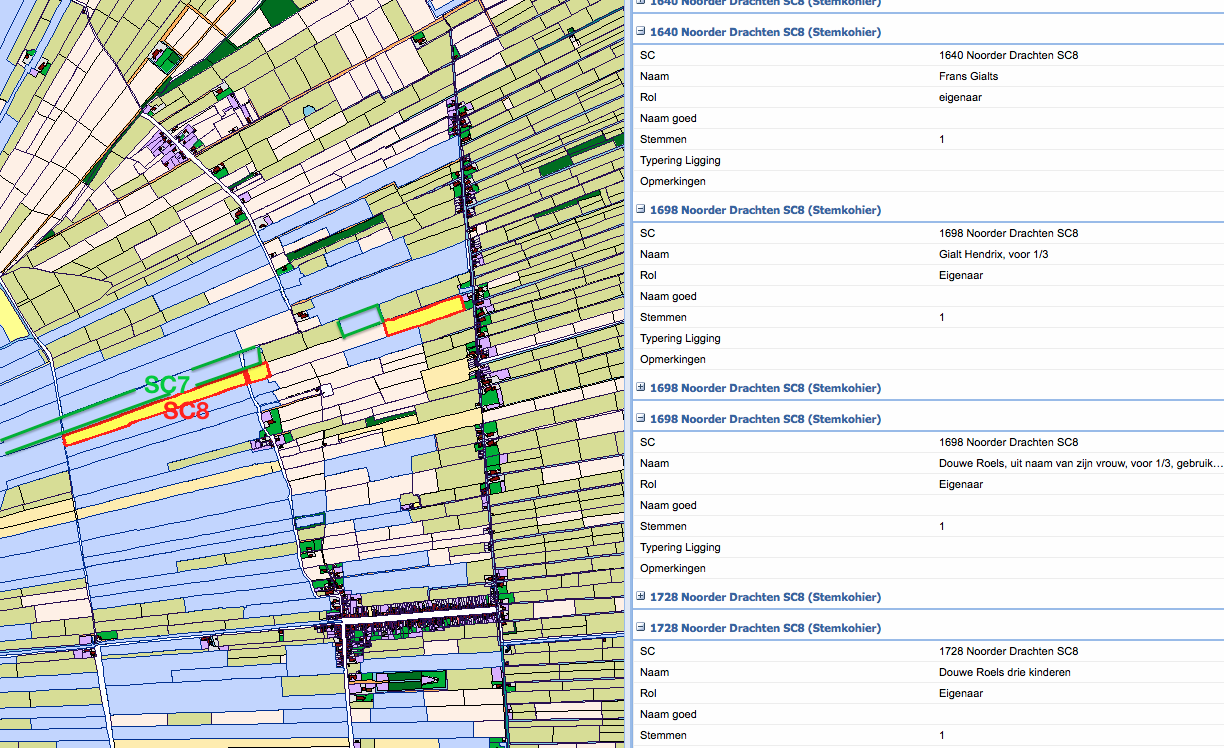Viewport: 1224px width, 748px height.
Task: Click the SC value 1728 Noorder Drachten SC8
Action: 1008,651
